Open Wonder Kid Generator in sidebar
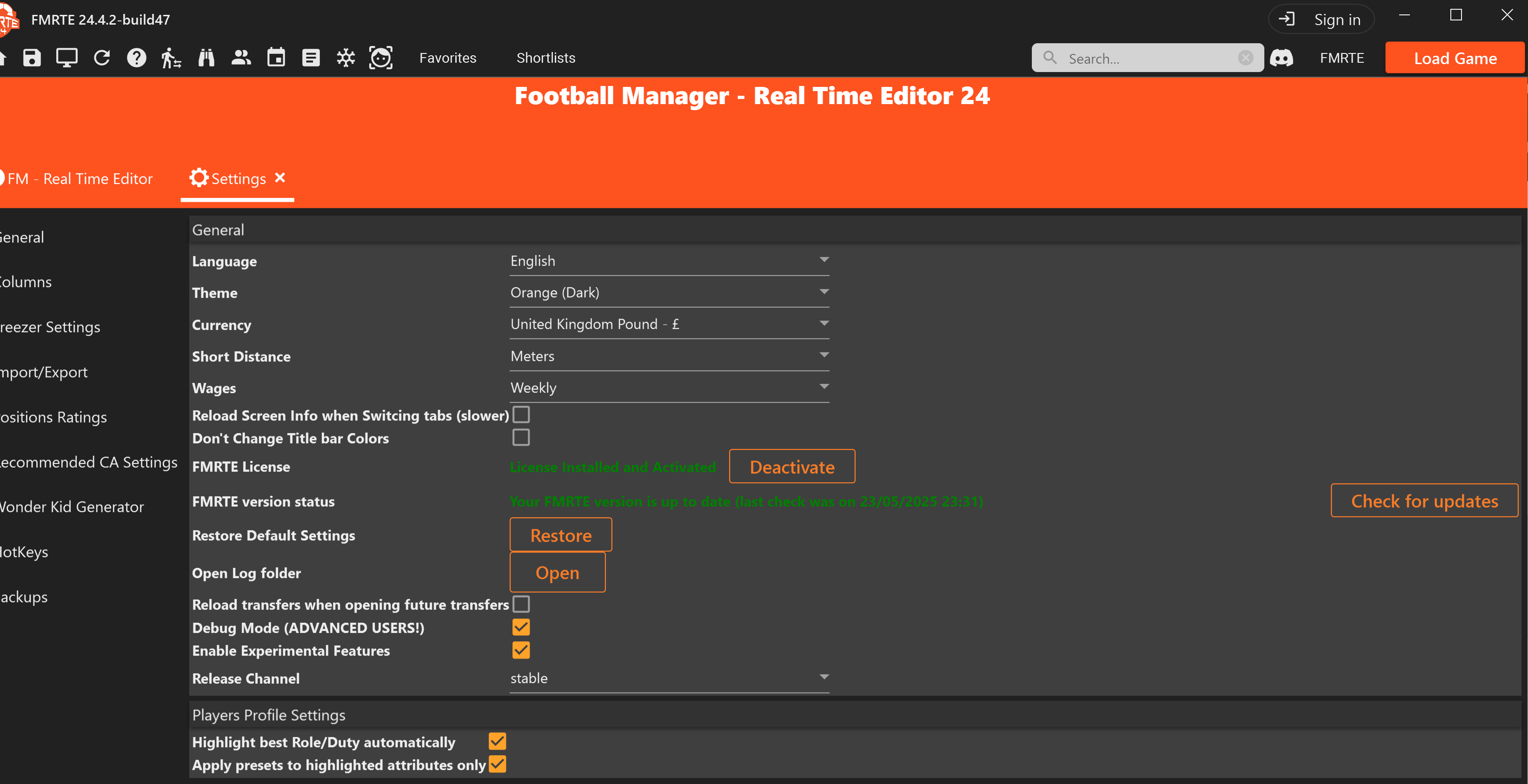Viewport: 1528px width, 784px height. tap(71, 507)
